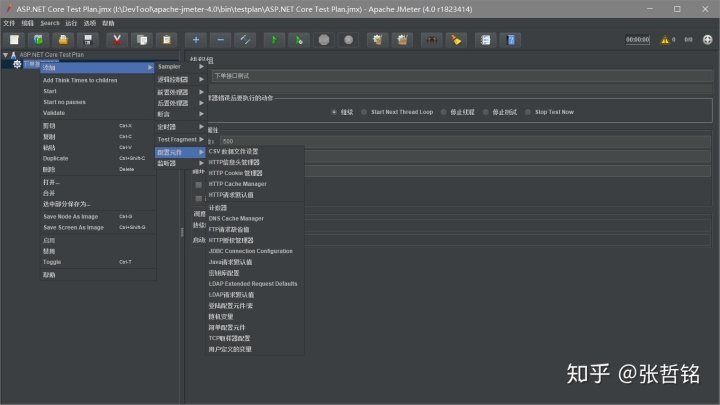Viewport: 720px width, 405px height.
Task: Select the 继续 radio button
Action: tap(334, 112)
